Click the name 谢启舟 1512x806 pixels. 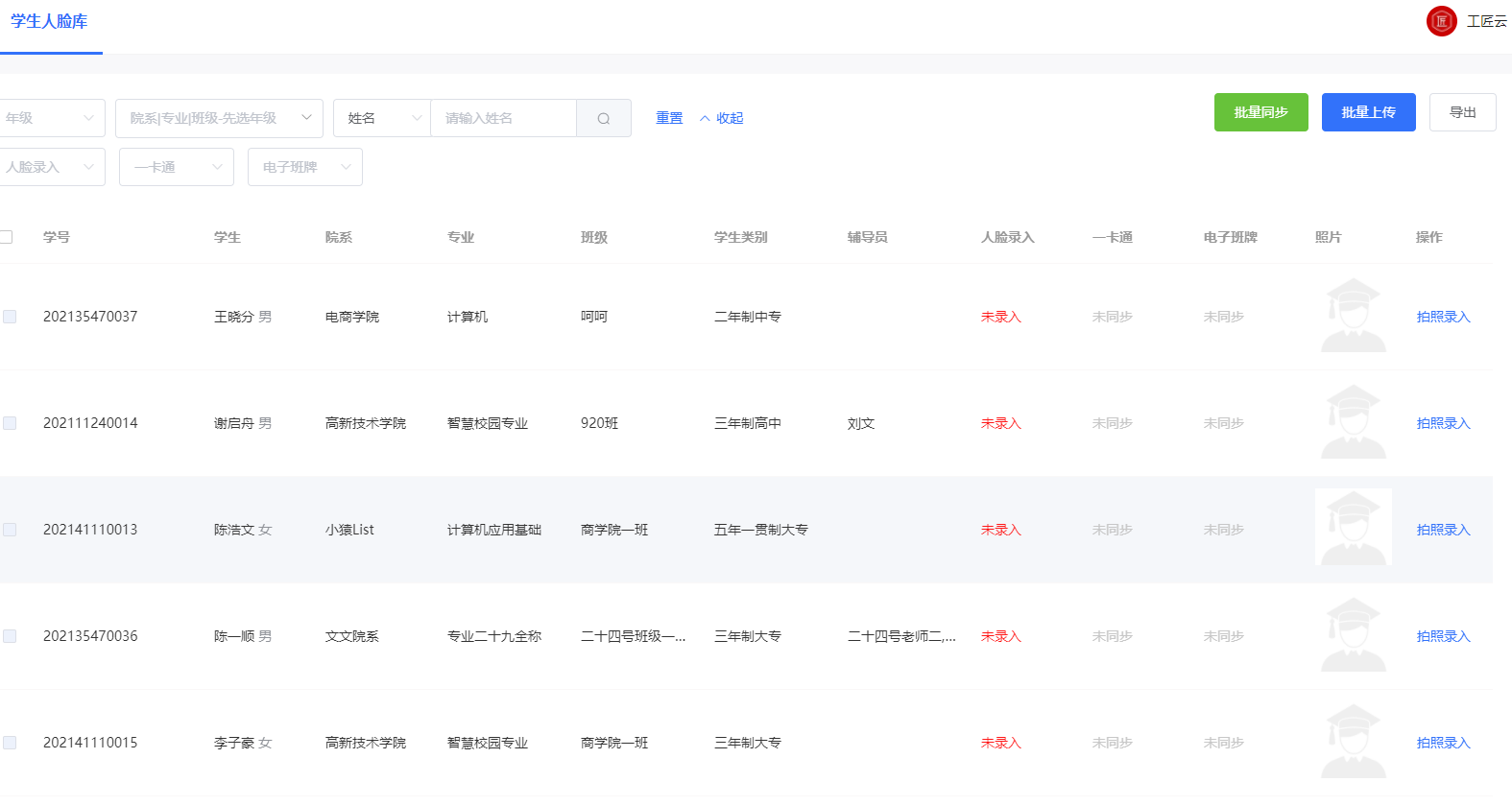coord(234,423)
